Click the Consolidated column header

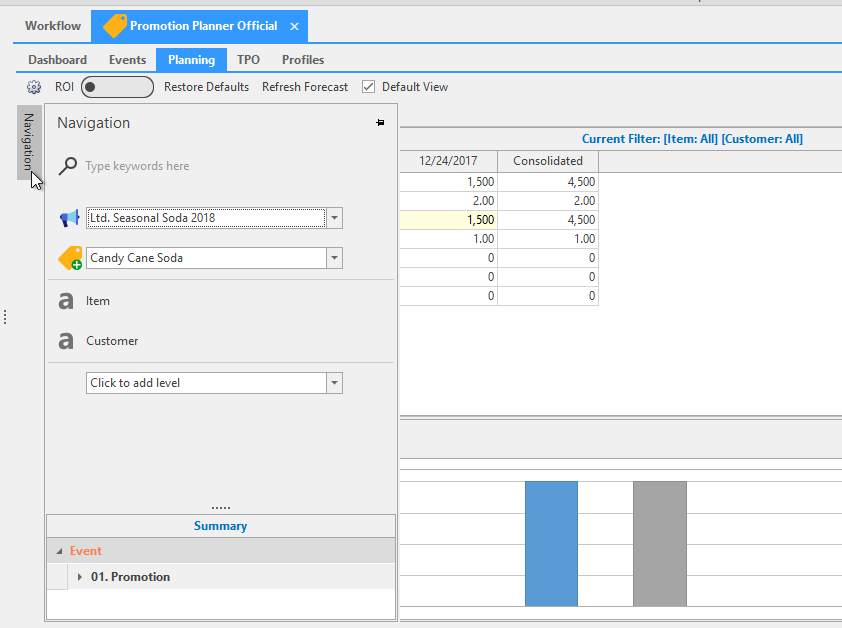[548, 161]
